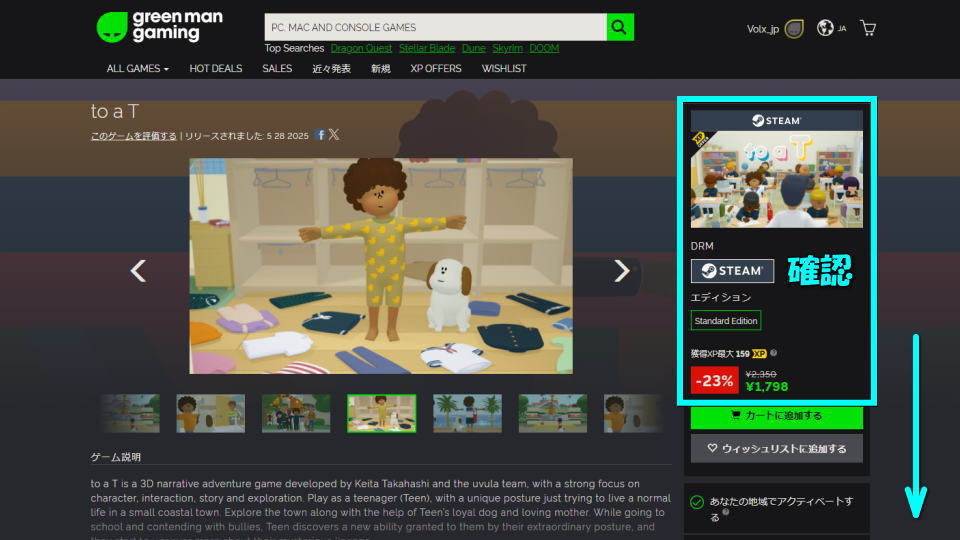Click the JA language label
Viewport: 960px width, 540px height.
pyautogui.click(x=842, y=28)
